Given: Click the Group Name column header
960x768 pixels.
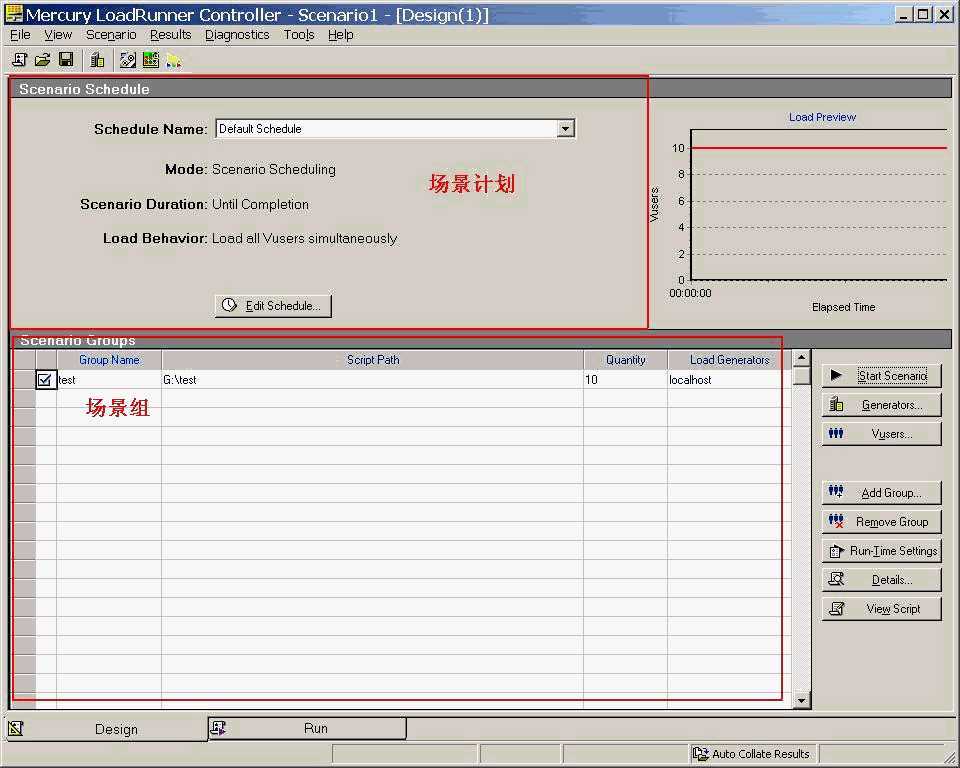Looking at the screenshot, I should pyautogui.click(x=109, y=360).
